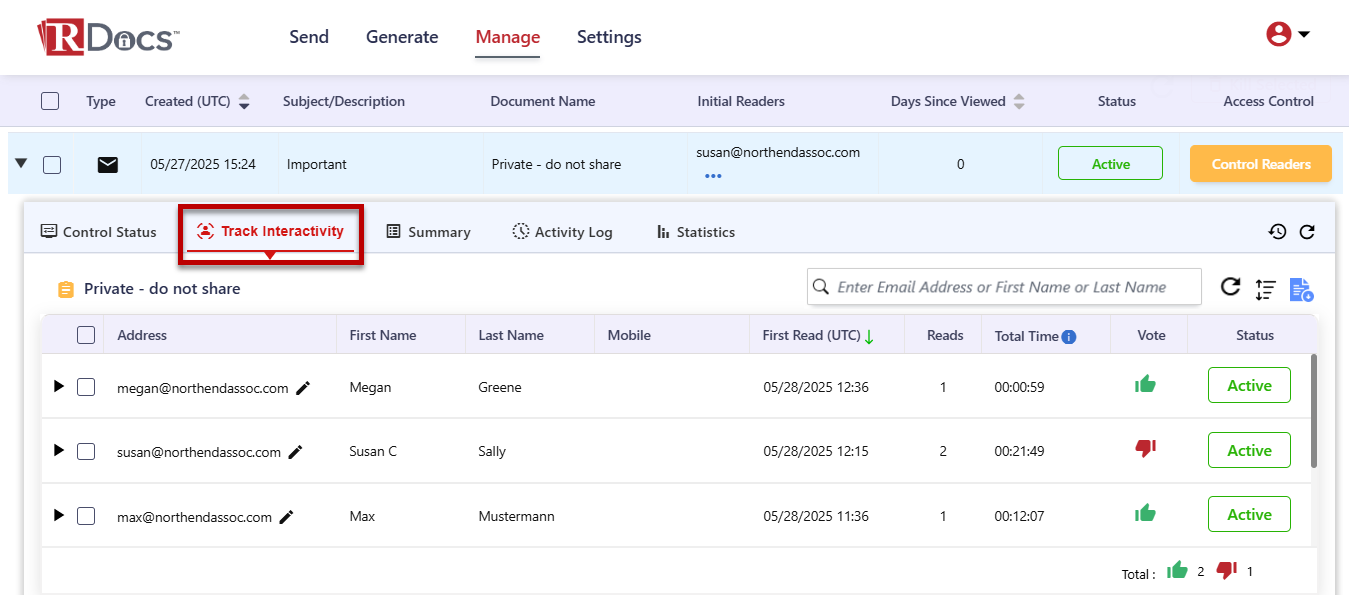
Task: Open the Settings menu
Action: 609,37
